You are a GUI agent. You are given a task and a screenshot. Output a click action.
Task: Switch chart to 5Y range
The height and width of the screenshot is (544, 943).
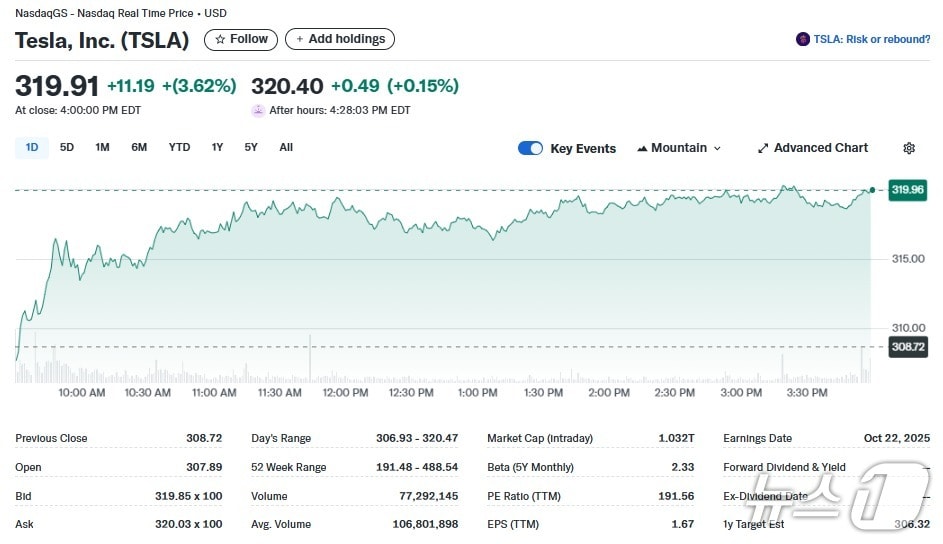tap(251, 147)
